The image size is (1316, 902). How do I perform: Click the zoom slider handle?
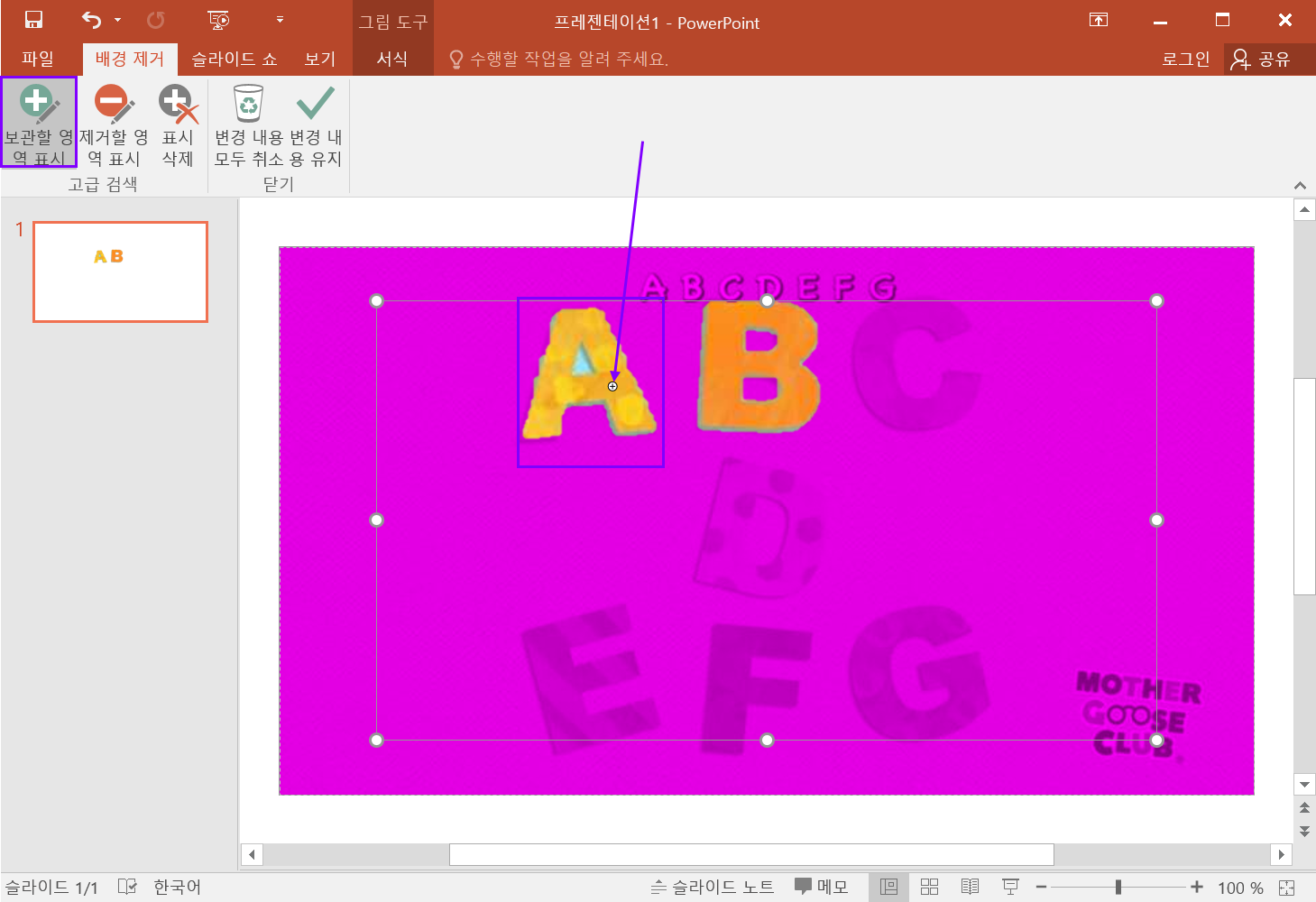pos(1118,888)
